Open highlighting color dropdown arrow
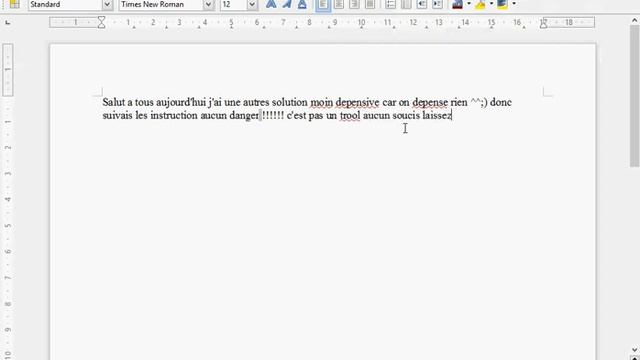 (491, 4)
